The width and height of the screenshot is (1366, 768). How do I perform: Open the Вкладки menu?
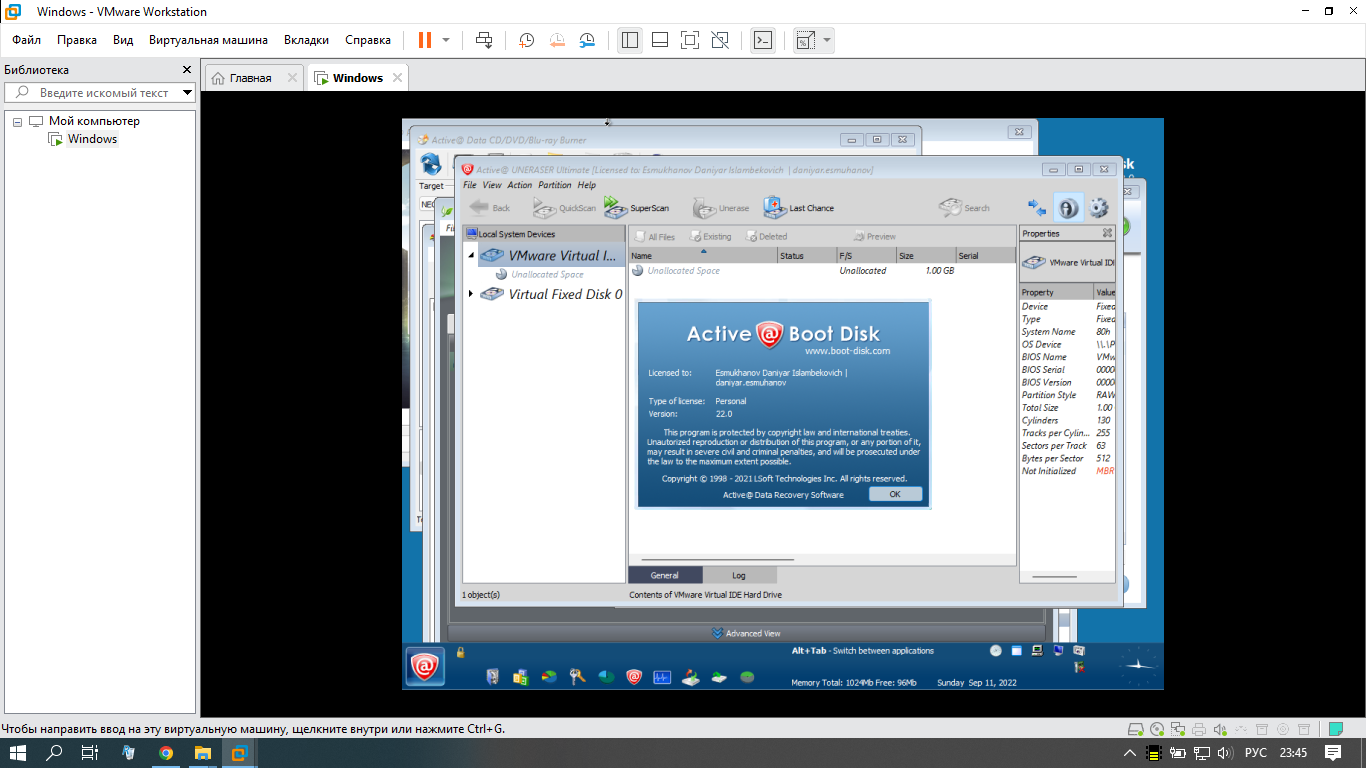pyautogui.click(x=306, y=40)
